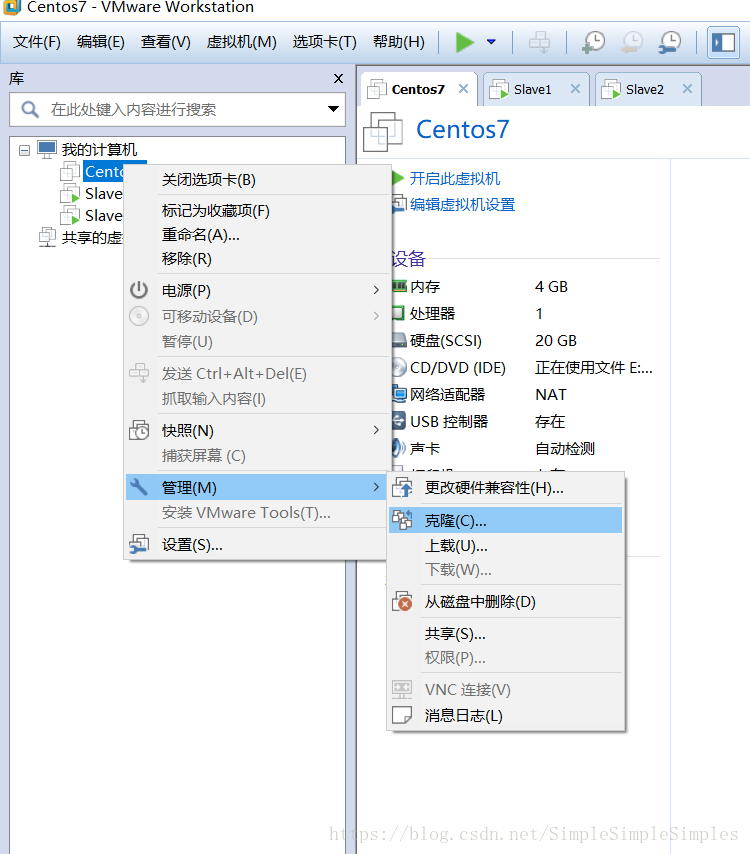
Task: Choose 关闭选项卡(B) in context menu
Action: pos(256,180)
